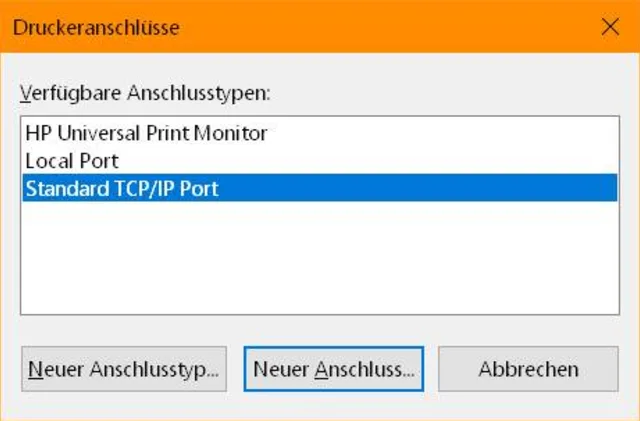Click the Druckeranschlüsse title bar

tap(300, 27)
